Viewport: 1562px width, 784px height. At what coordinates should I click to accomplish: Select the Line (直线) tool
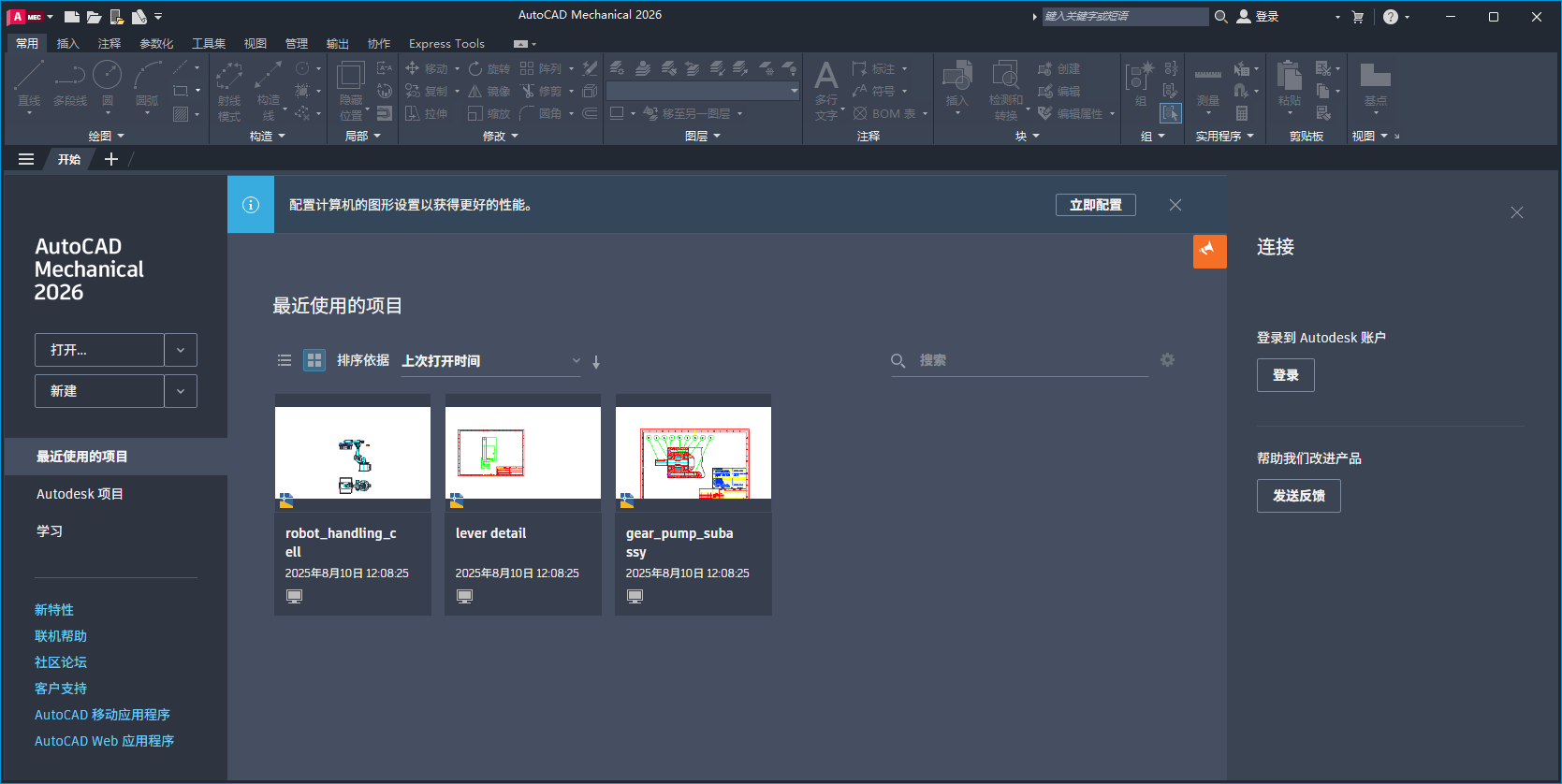pos(29,83)
